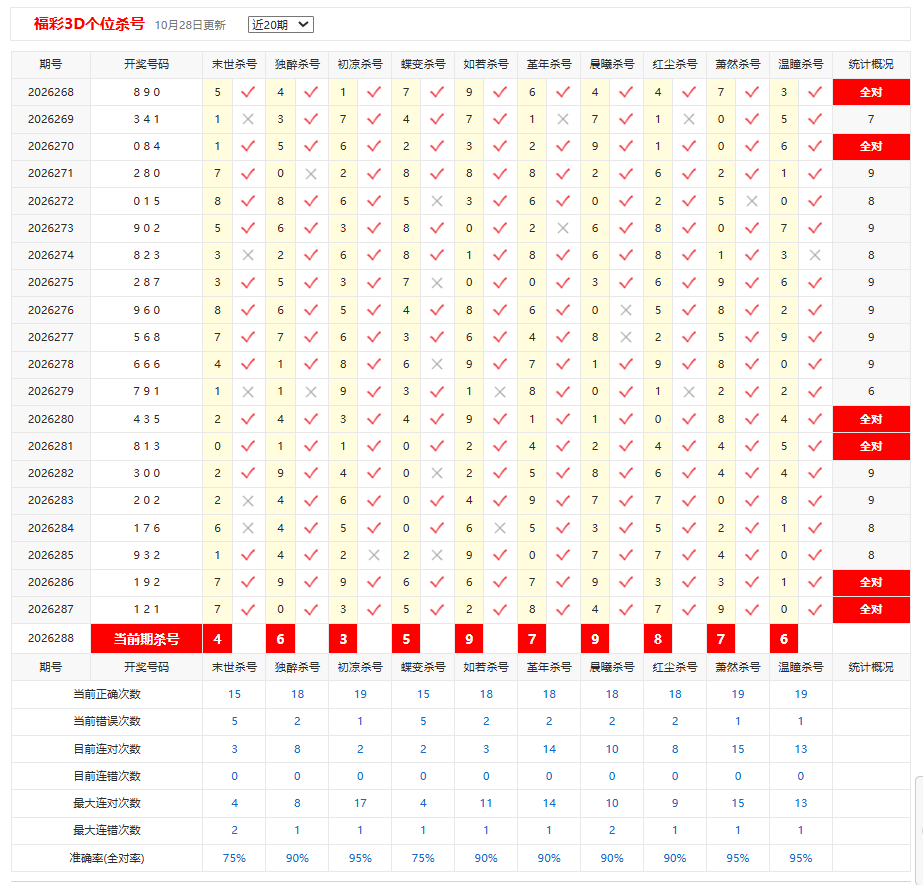Click 萧然杀号 value 15 in 目前连对次数 row
This screenshot has height=885, width=923.
coord(738,749)
